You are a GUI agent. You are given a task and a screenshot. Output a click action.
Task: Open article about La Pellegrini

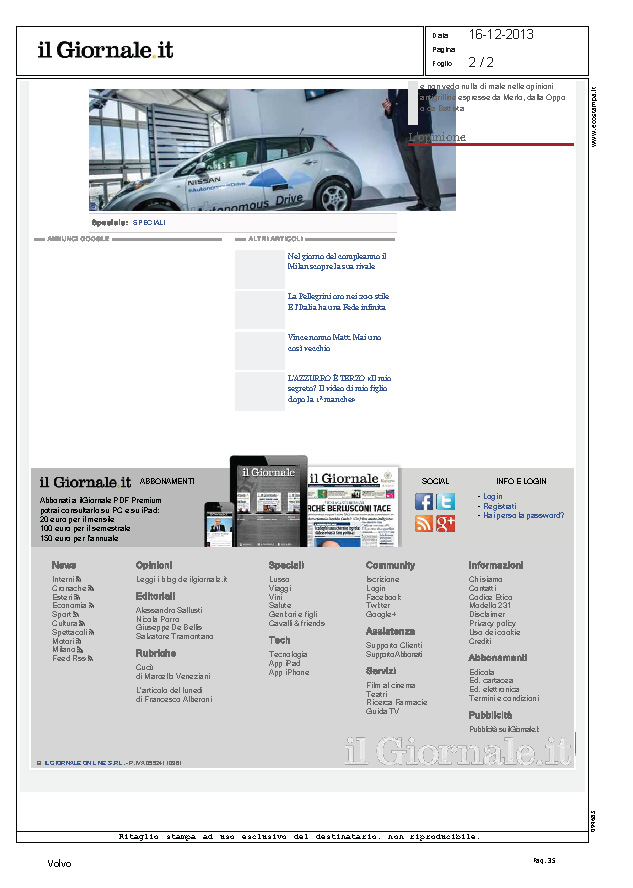338,302
